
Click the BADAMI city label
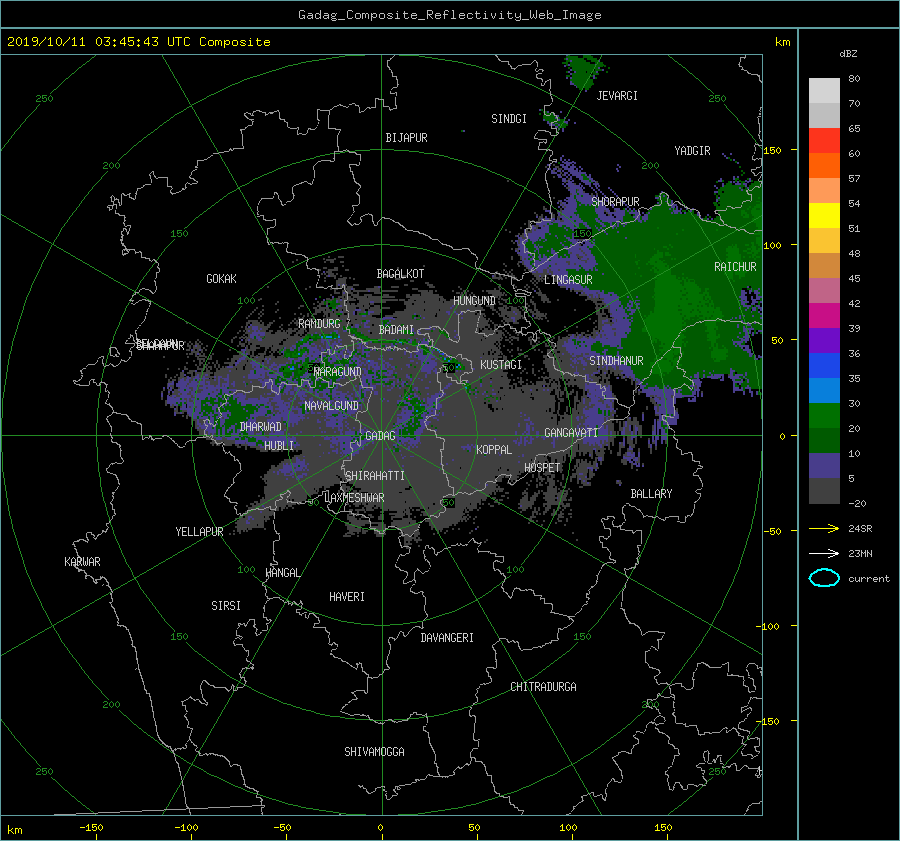[x=396, y=330]
